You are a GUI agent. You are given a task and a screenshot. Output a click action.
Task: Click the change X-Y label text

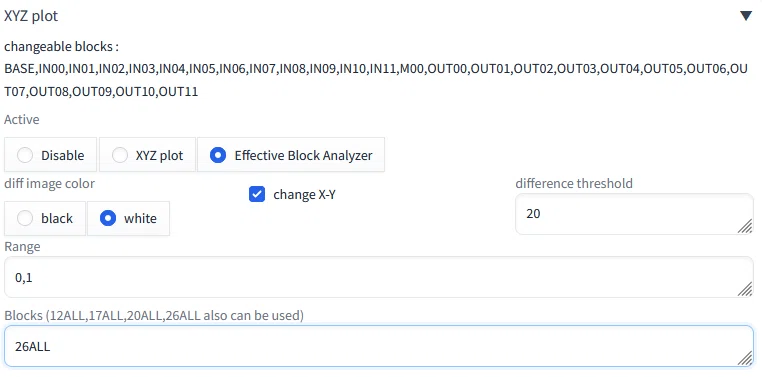(x=304, y=194)
